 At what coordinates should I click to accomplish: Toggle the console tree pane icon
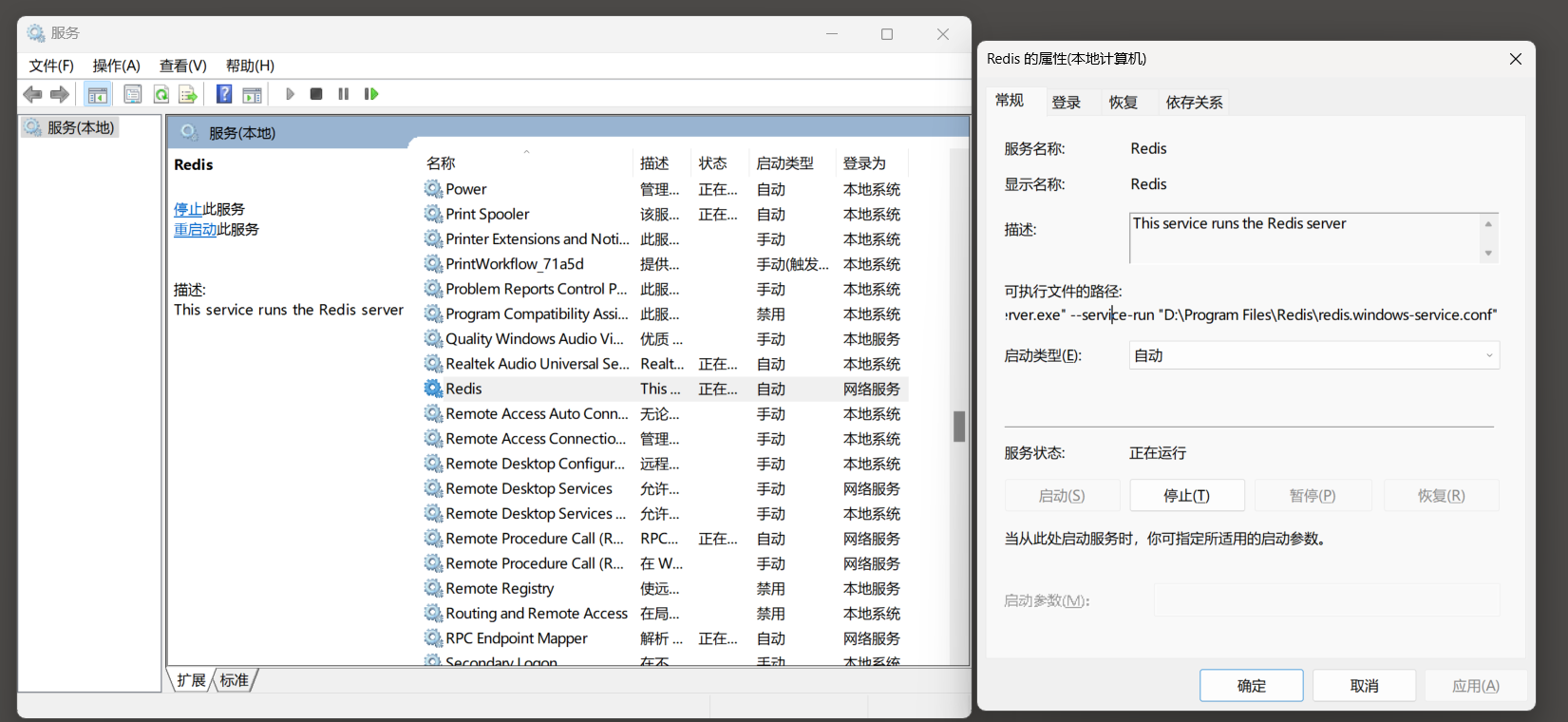[x=97, y=94]
